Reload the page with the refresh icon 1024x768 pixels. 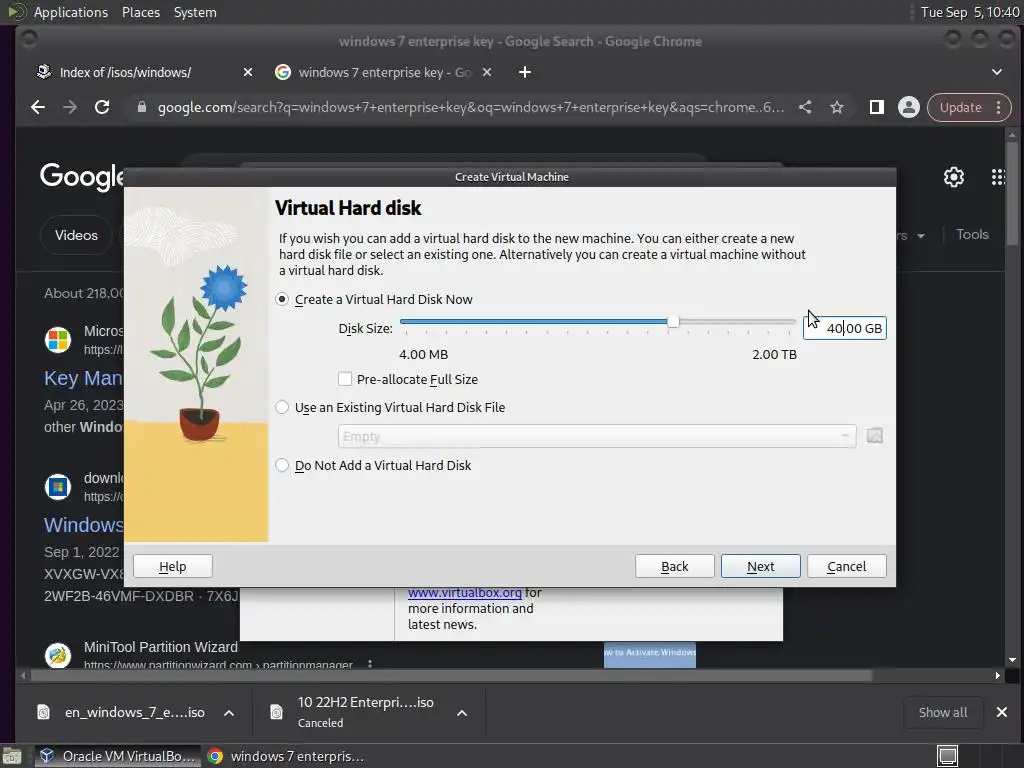point(102,107)
